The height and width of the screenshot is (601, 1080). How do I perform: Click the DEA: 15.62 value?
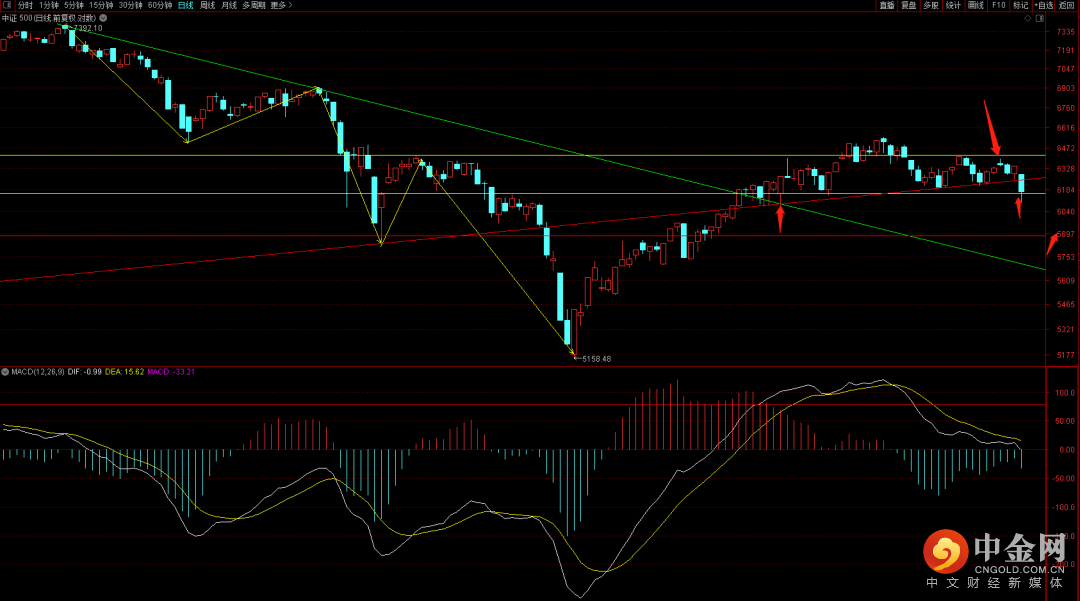click(x=124, y=372)
